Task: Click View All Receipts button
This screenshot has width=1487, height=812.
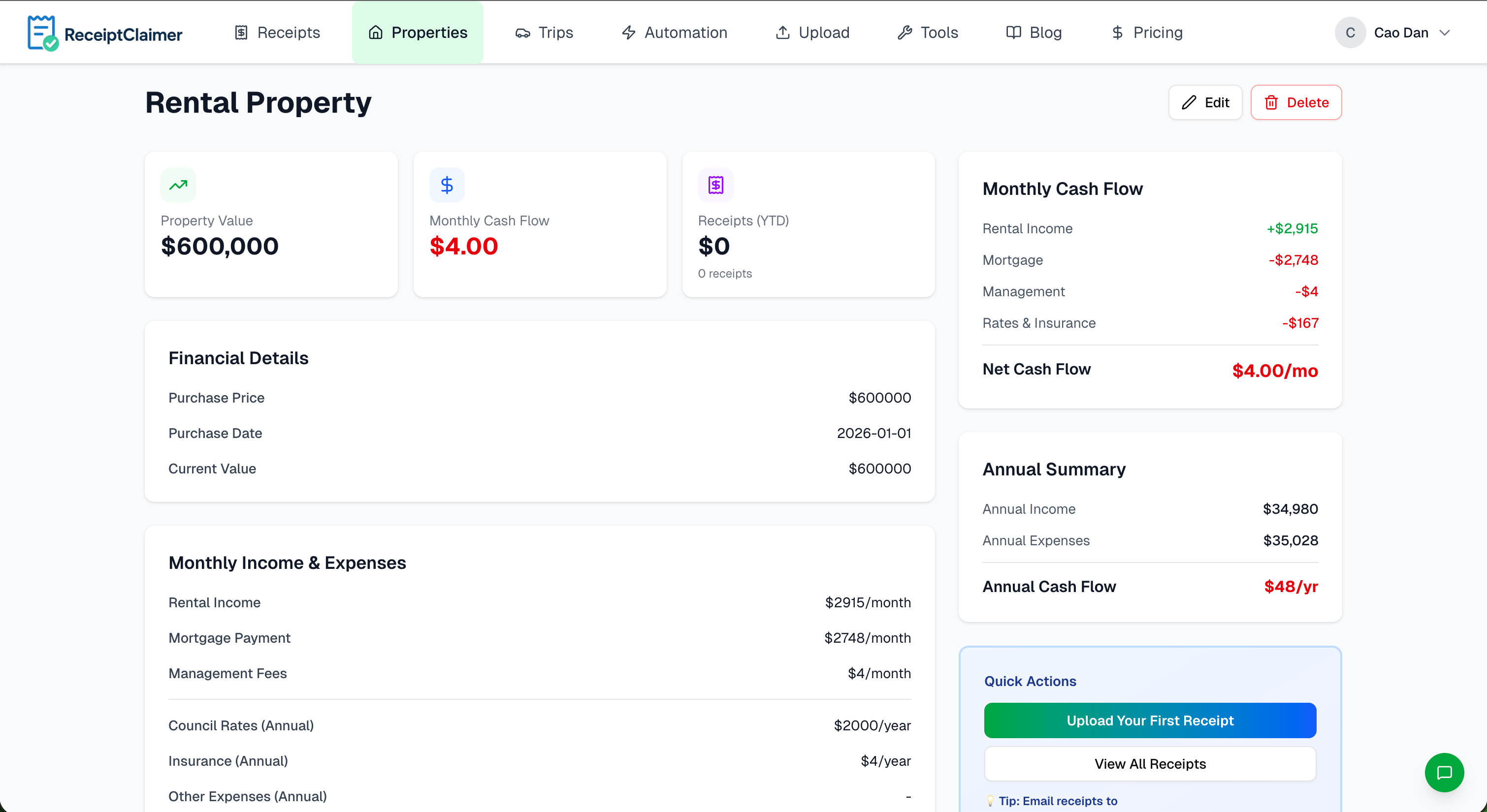Action: (1150, 763)
